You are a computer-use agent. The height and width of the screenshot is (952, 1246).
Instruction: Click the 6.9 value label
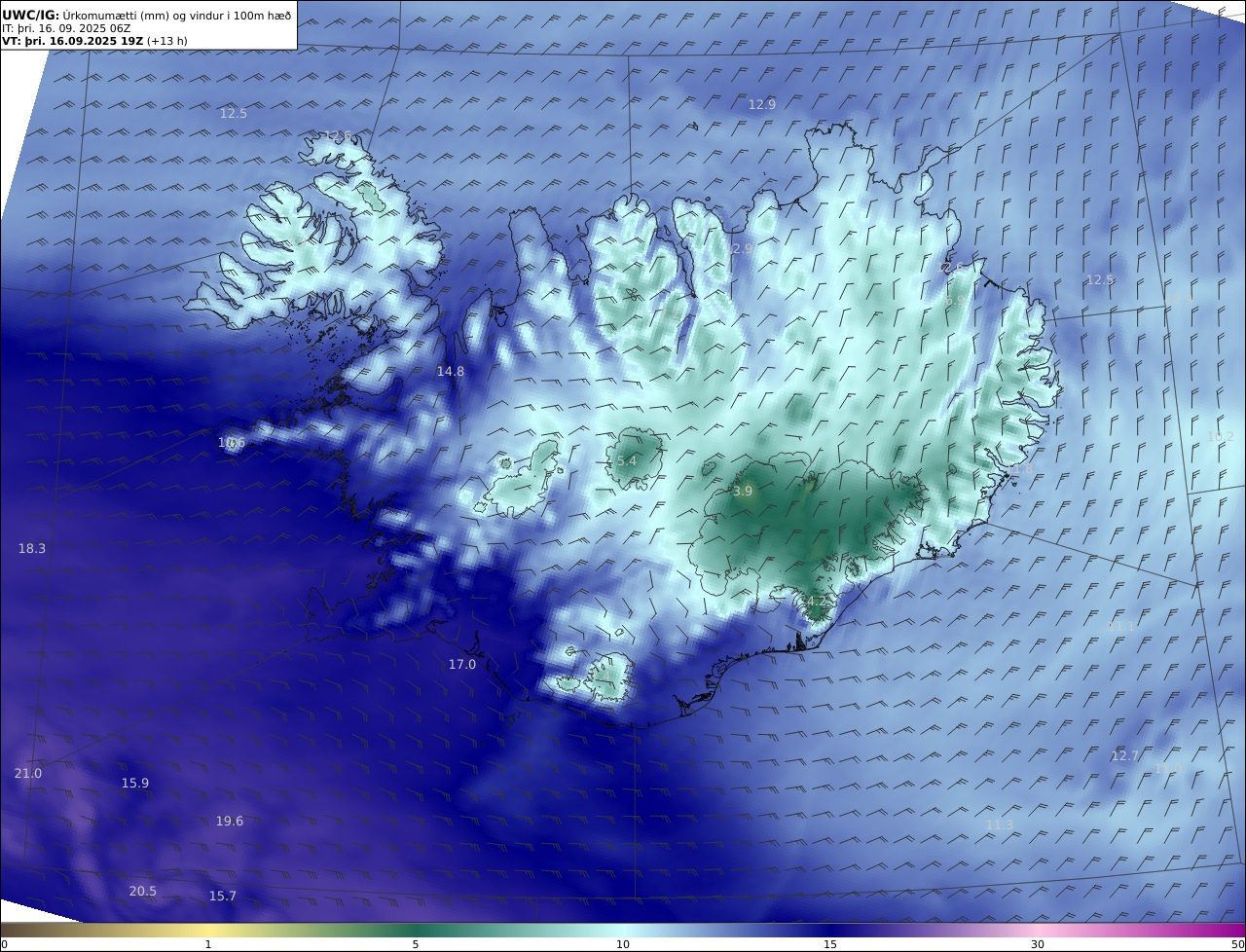(954, 301)
